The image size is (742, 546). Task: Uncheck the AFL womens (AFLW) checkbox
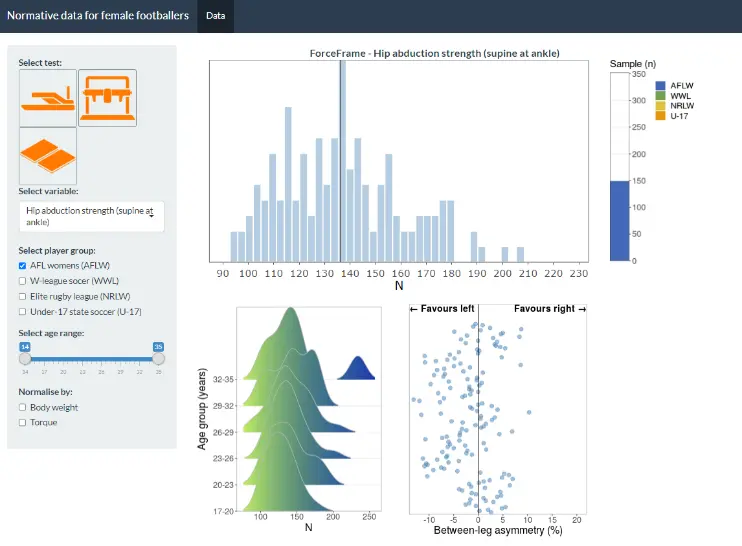click(23, 265)
